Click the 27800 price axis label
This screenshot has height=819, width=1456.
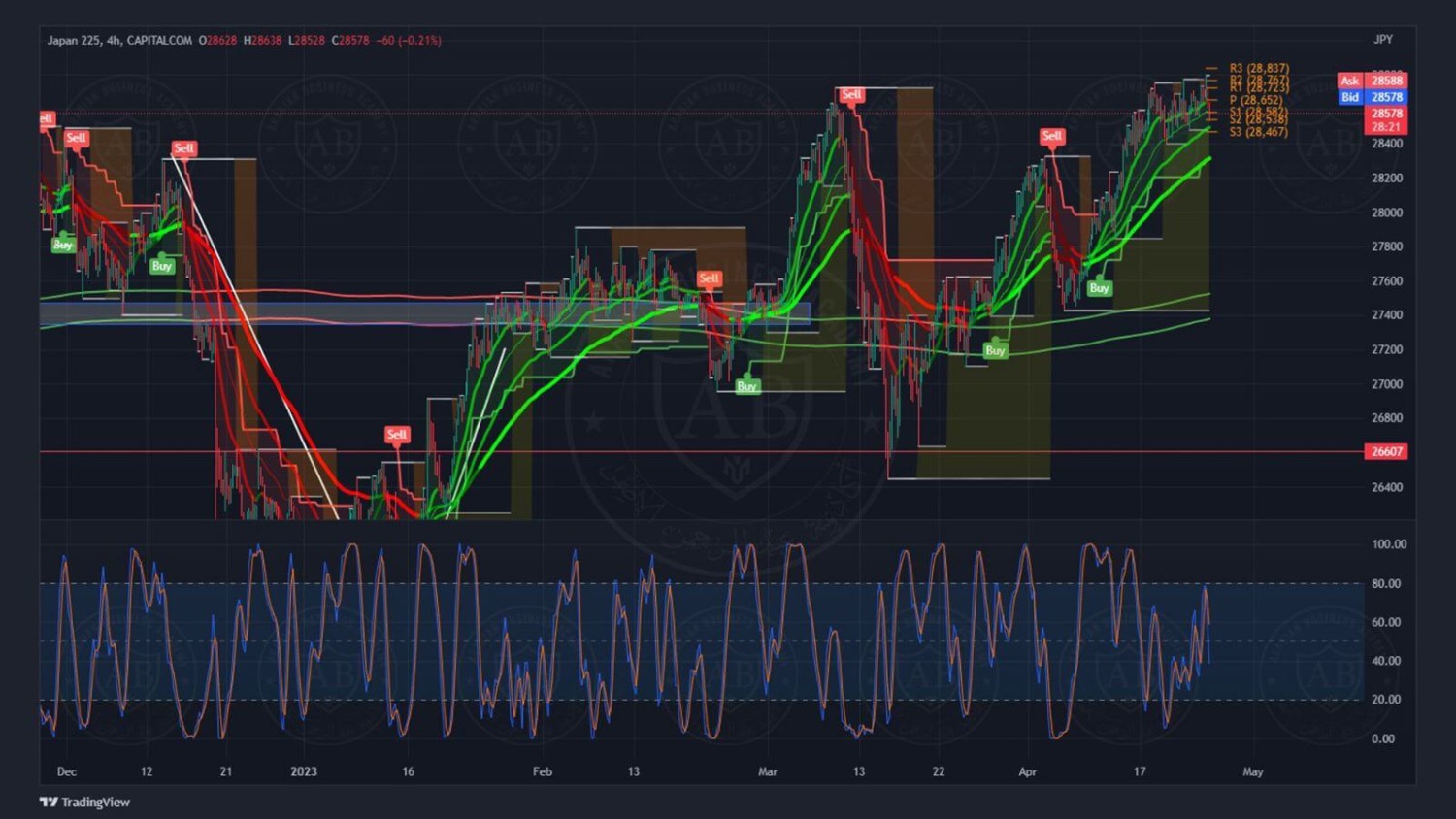click(1387, 246)
